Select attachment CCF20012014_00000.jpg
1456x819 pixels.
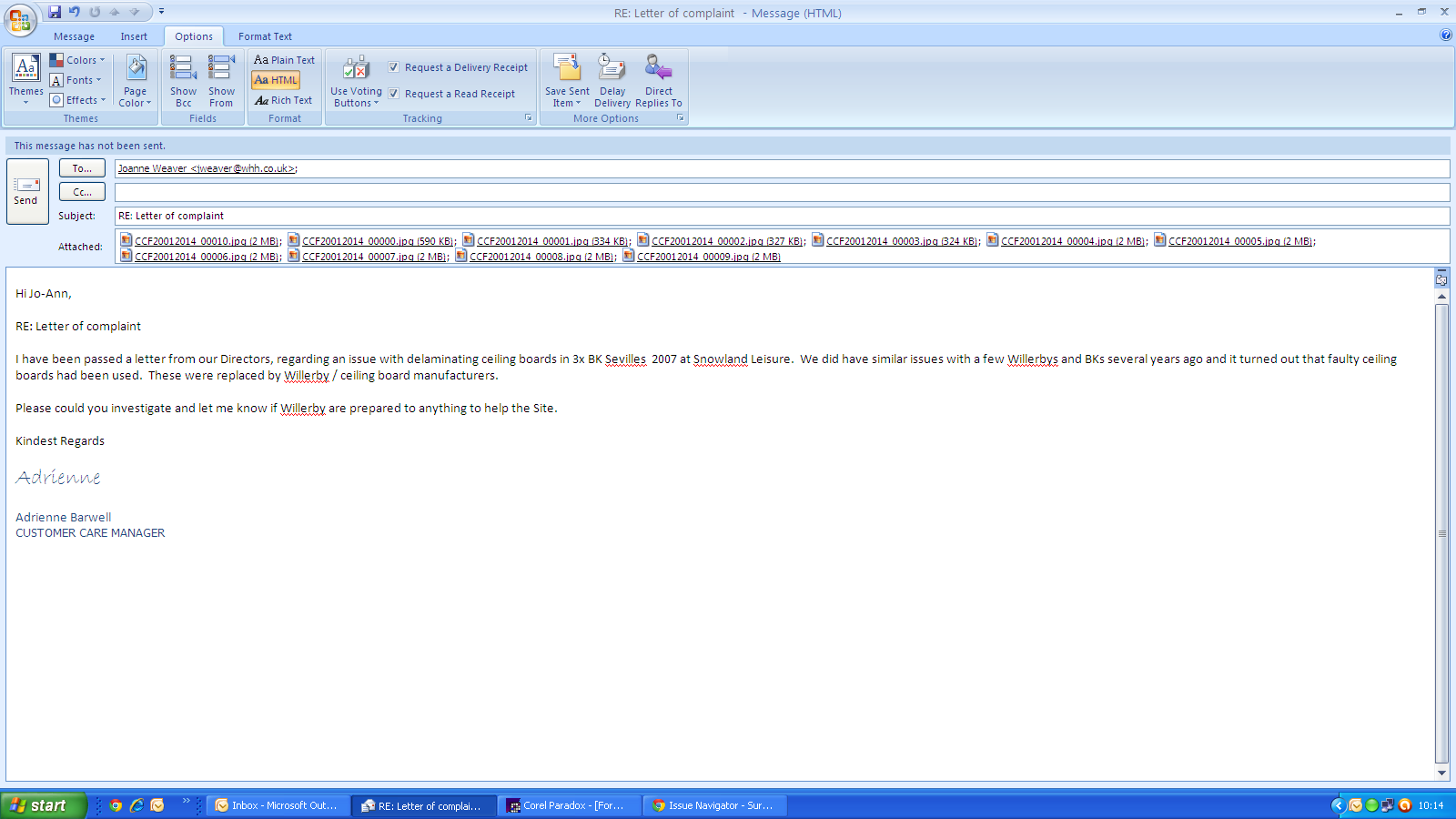click(371, 241)
